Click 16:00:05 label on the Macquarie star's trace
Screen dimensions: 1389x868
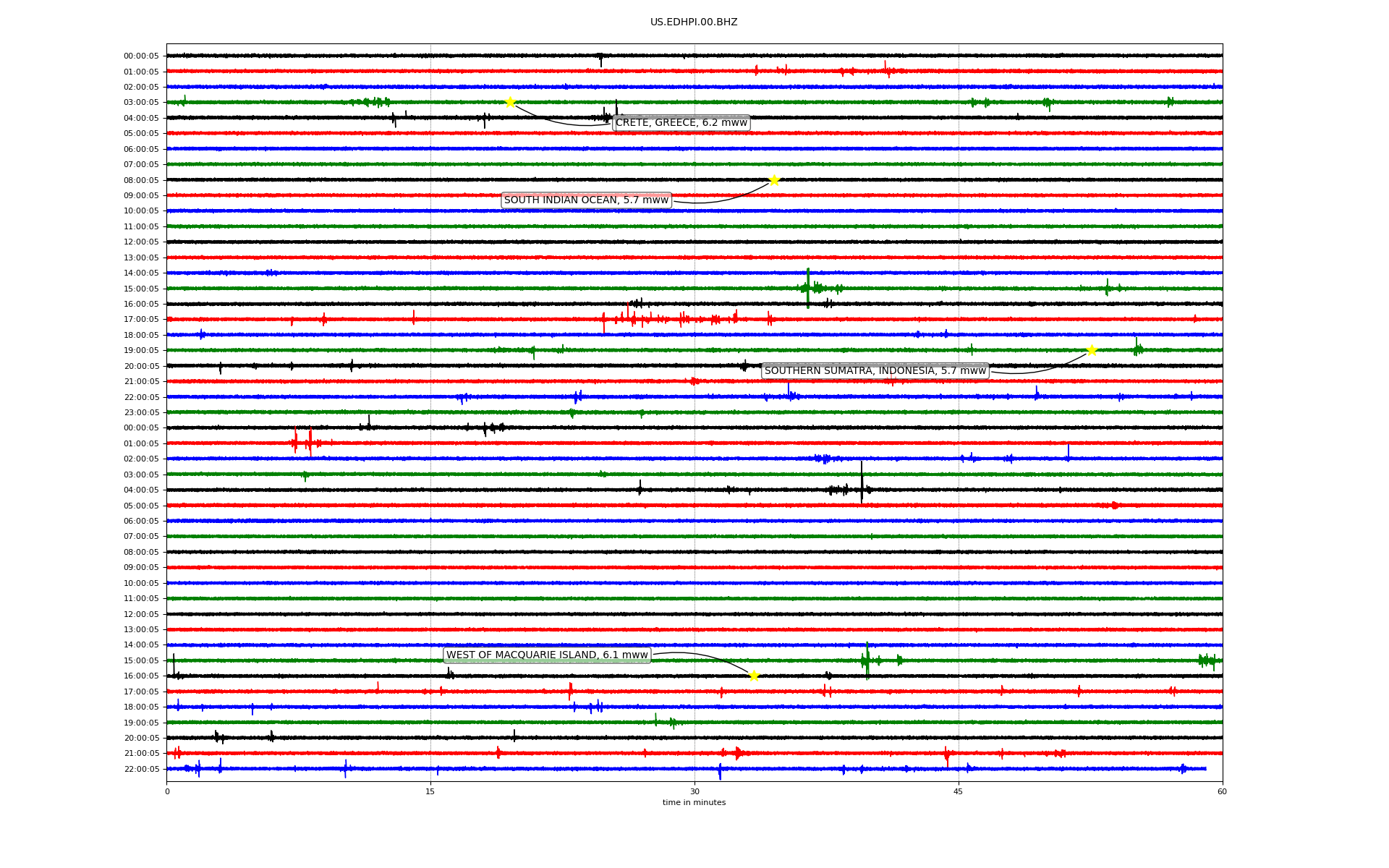[141, 676]
